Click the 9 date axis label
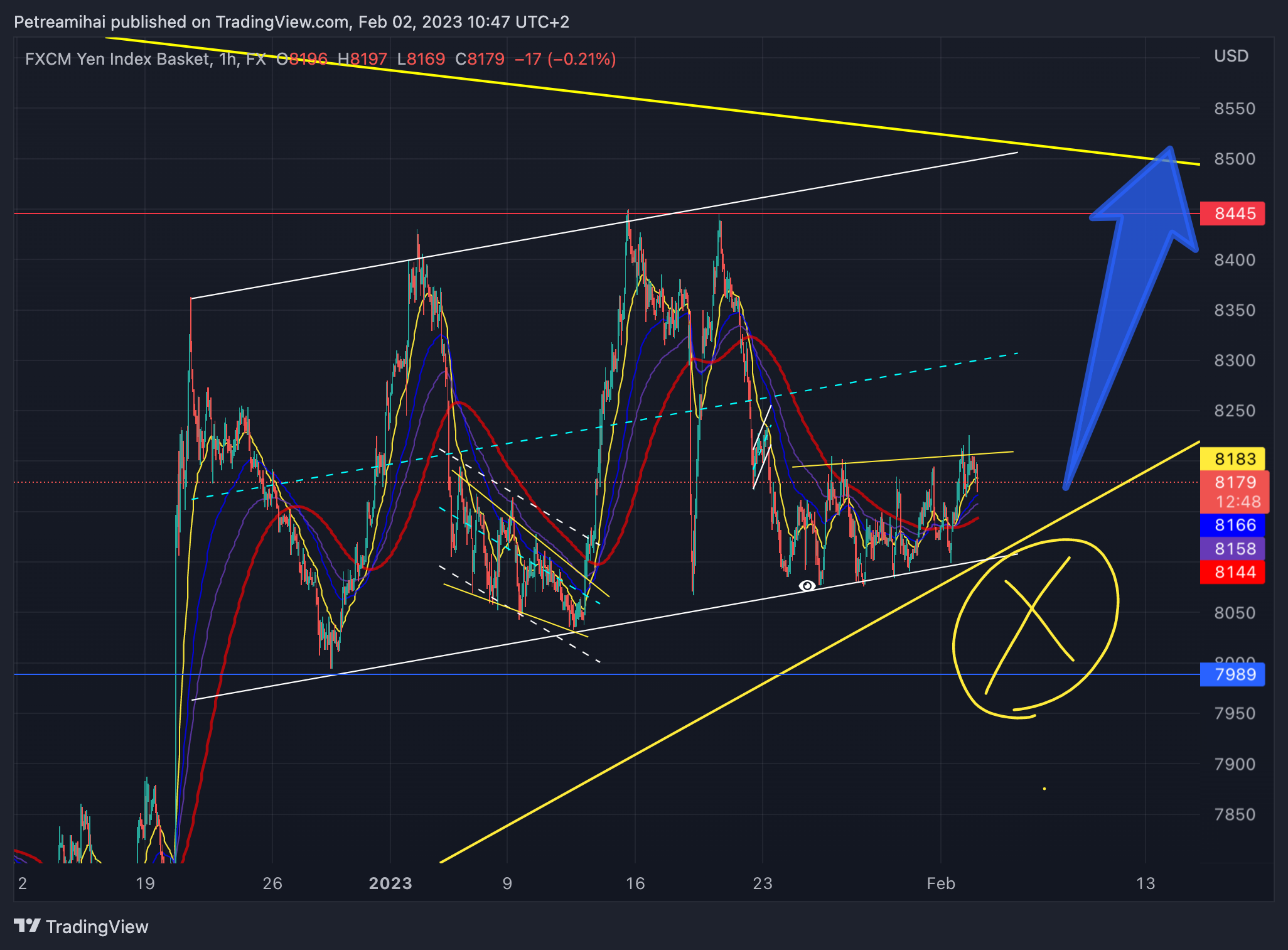 tap(507, 883)
